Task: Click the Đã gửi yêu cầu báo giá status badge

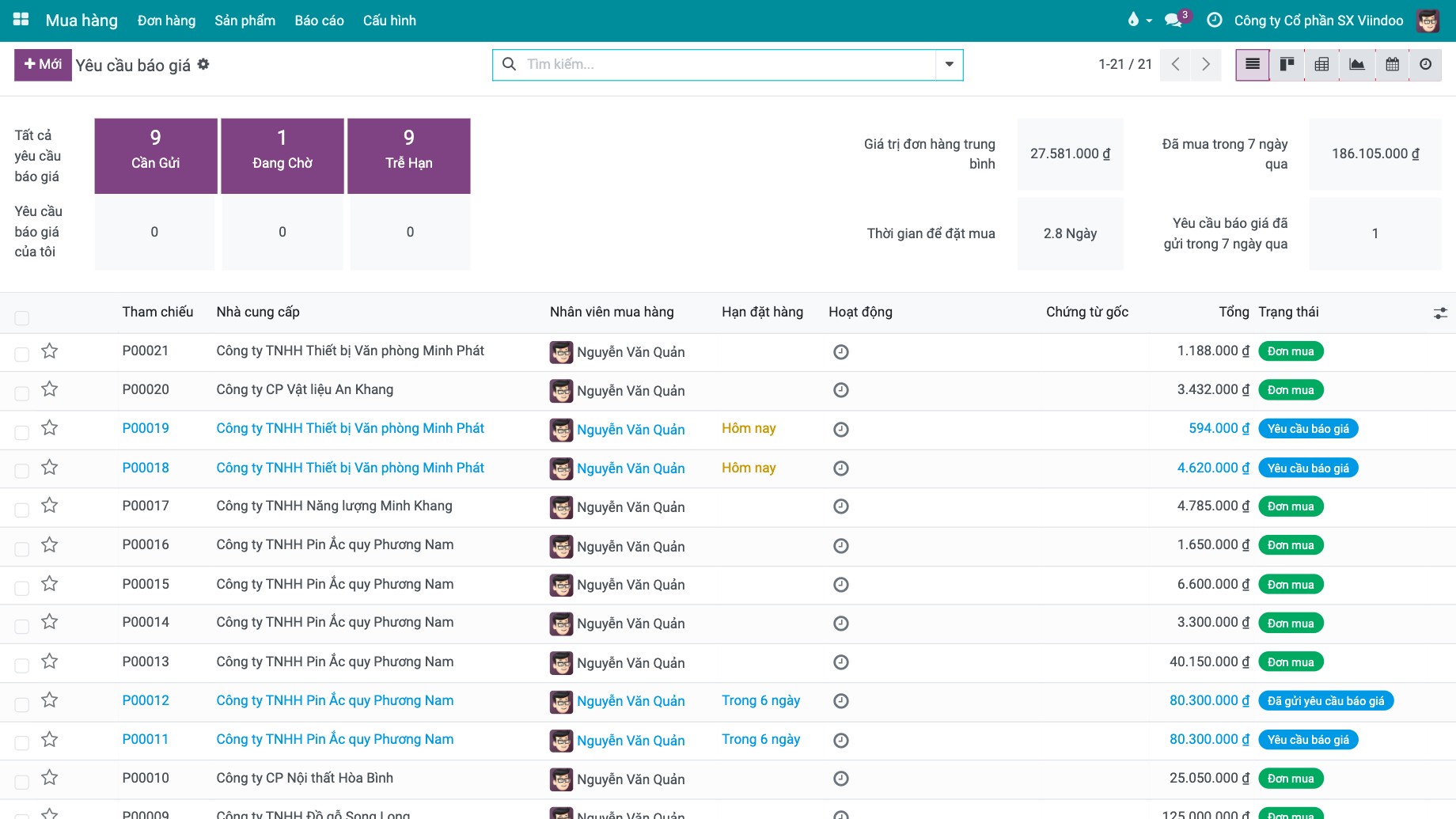Action: click(1325, 701)
